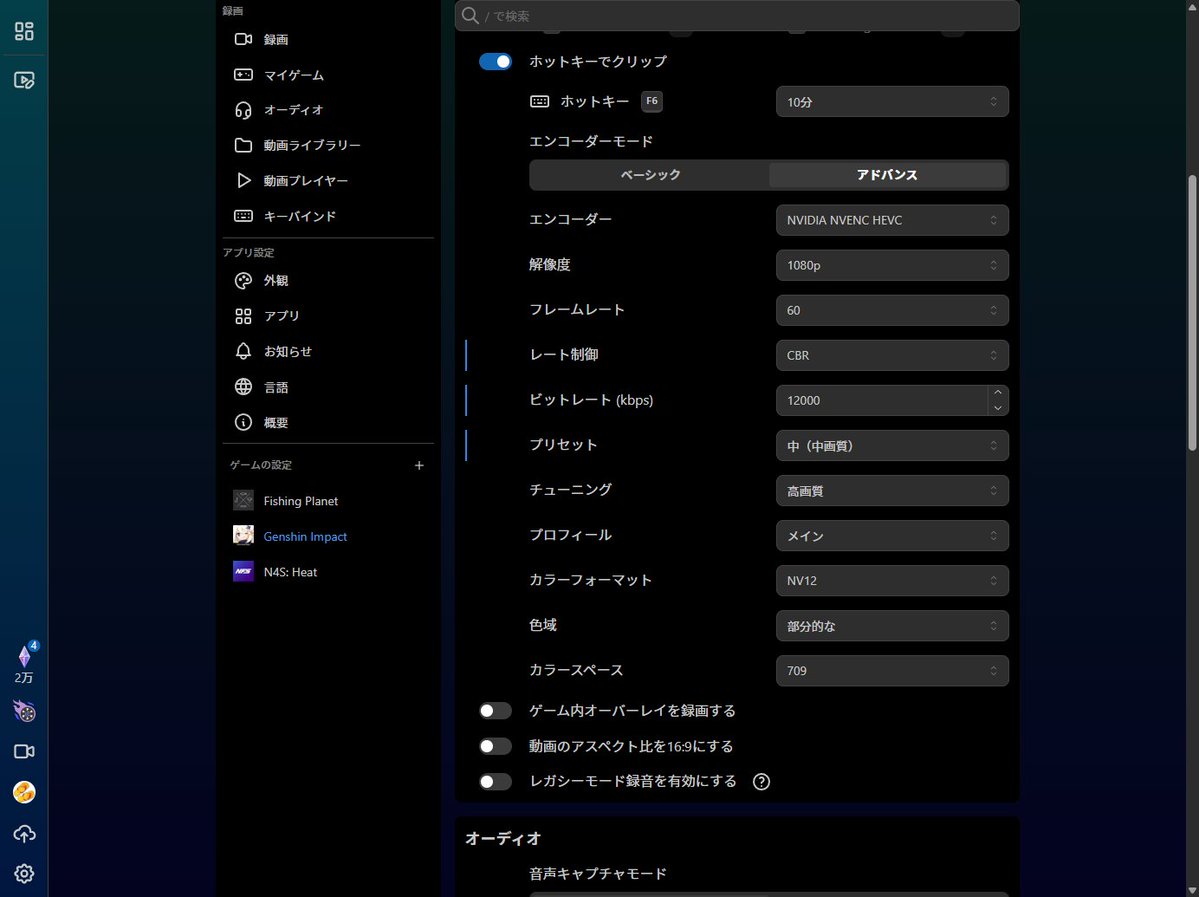1199x897 pixels.
Task: Switch encoder mode to アドバンス
Action: 887,174
